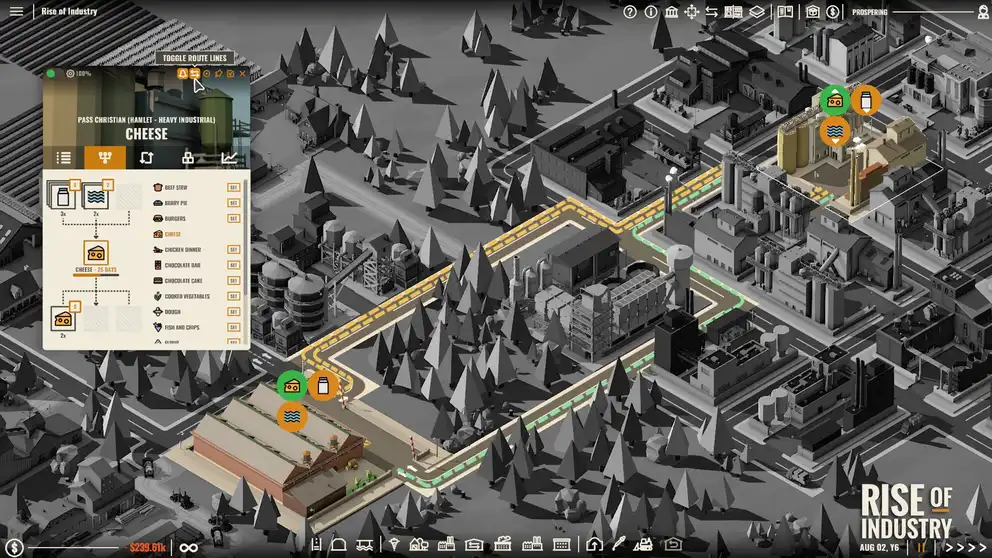Click the orange water icon over the warehouse

point(292,416)
